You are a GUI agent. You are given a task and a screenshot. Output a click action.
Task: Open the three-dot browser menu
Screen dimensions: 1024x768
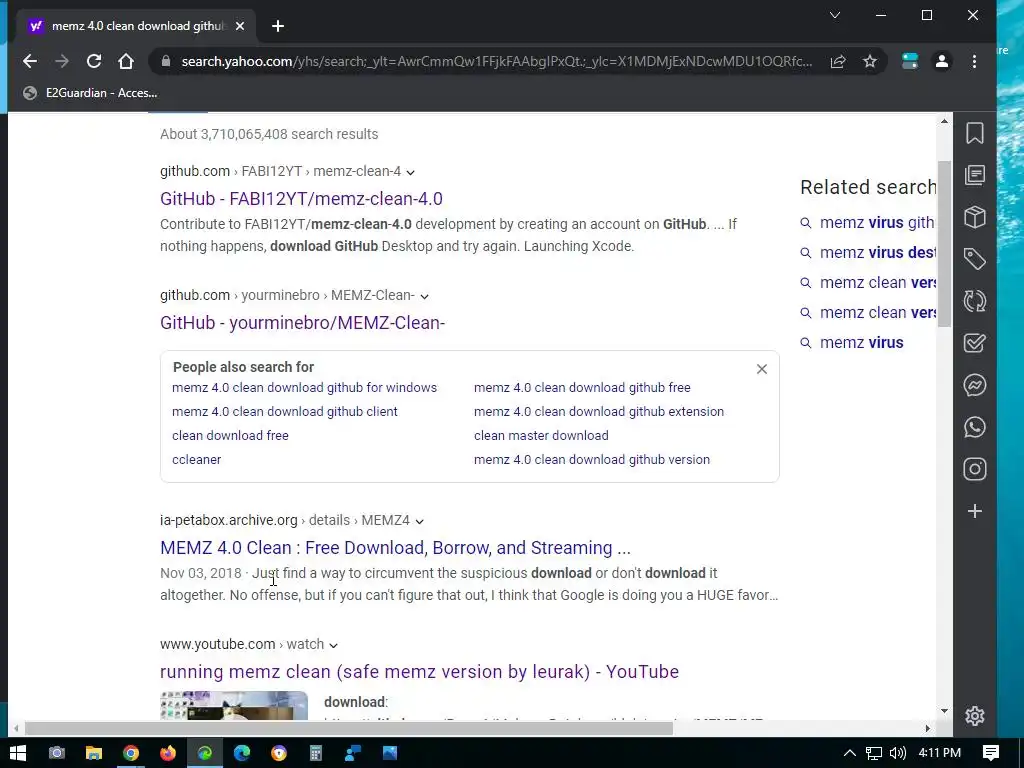[x=974, y=61]
